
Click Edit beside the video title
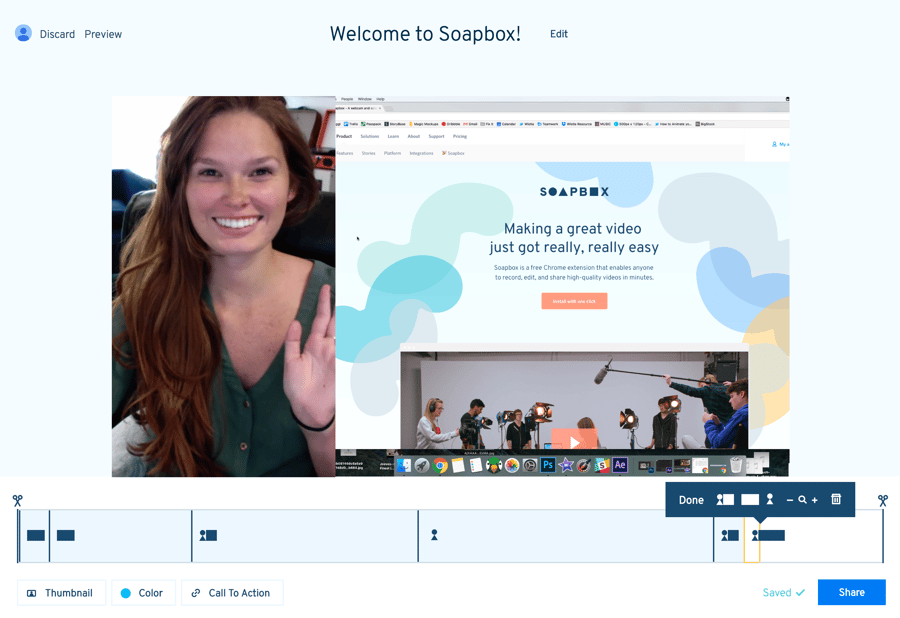point(558,34)
